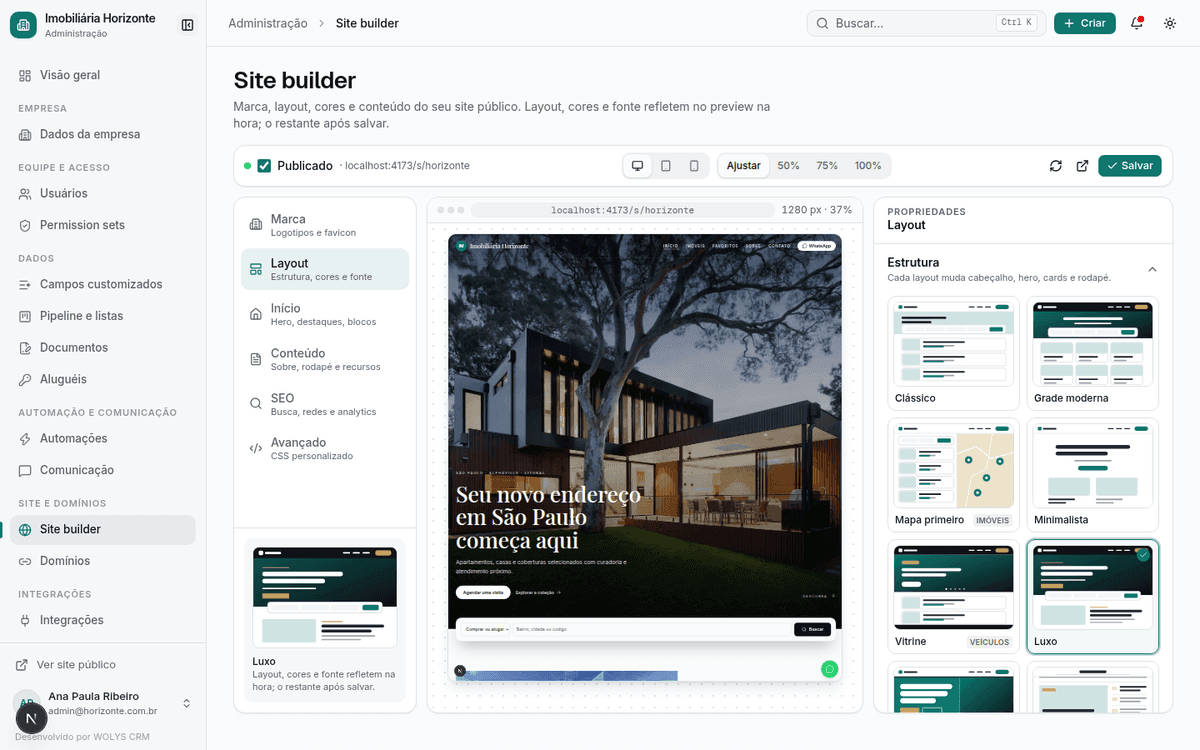Toggle the Publicado checkbox
The height and width of the screenshot is (750, 1200).
click(264, 166)
